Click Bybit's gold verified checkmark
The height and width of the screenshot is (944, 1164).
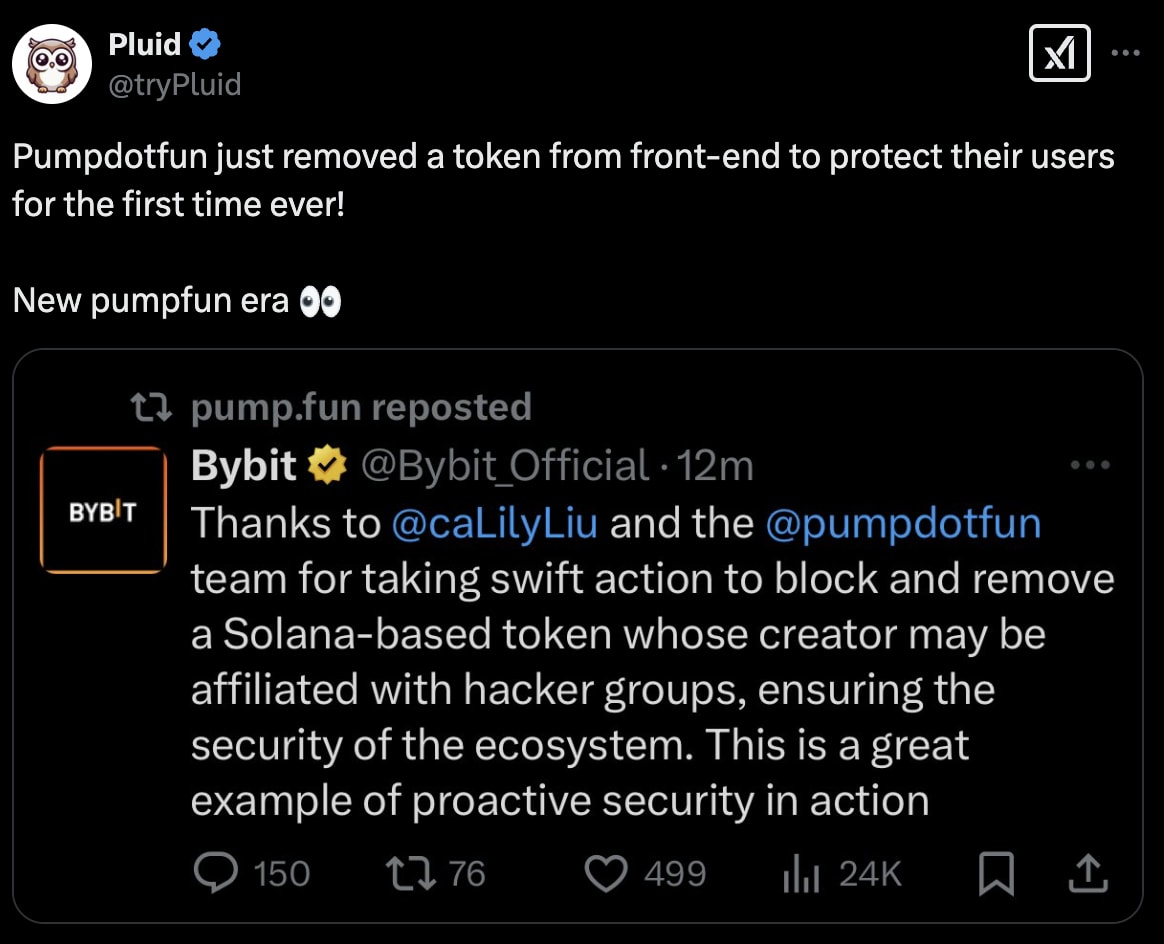(x=325, y=463)
